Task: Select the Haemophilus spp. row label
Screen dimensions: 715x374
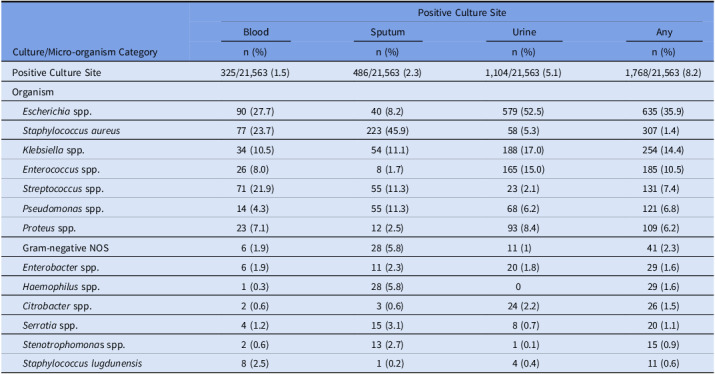Action: [61, 287]
